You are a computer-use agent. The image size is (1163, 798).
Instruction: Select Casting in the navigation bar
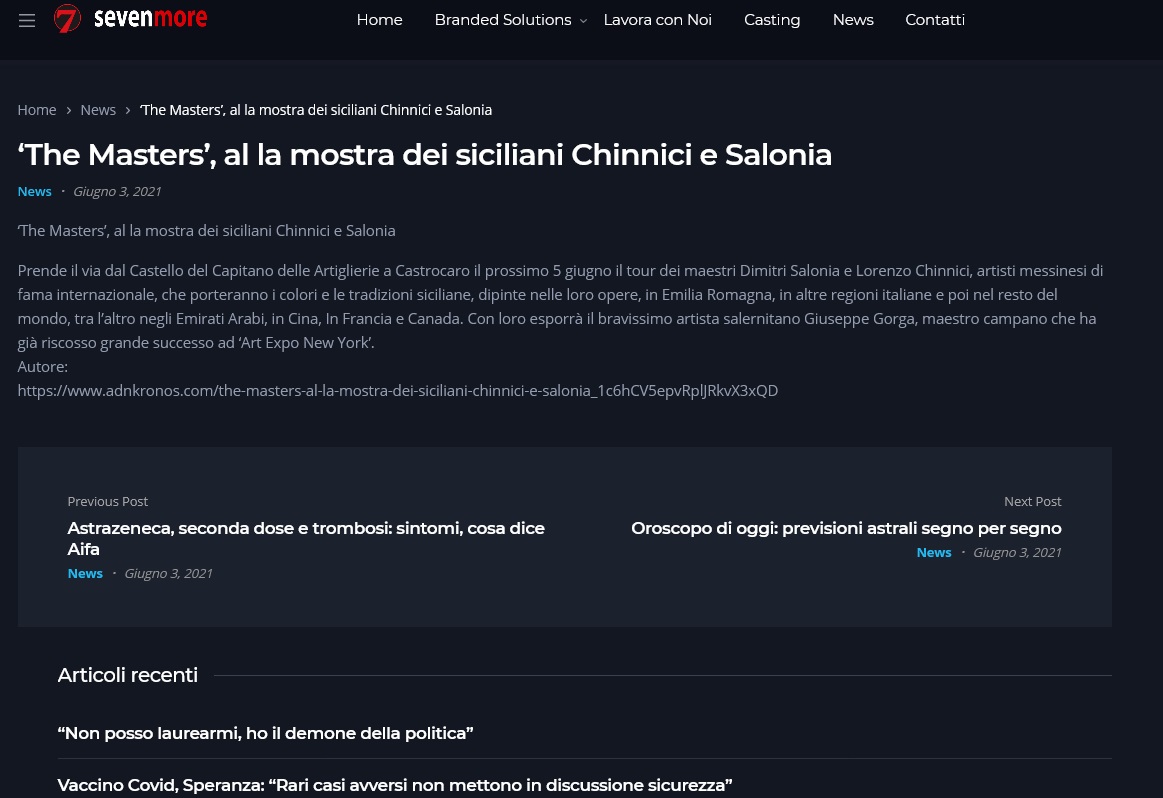(771, 20)
